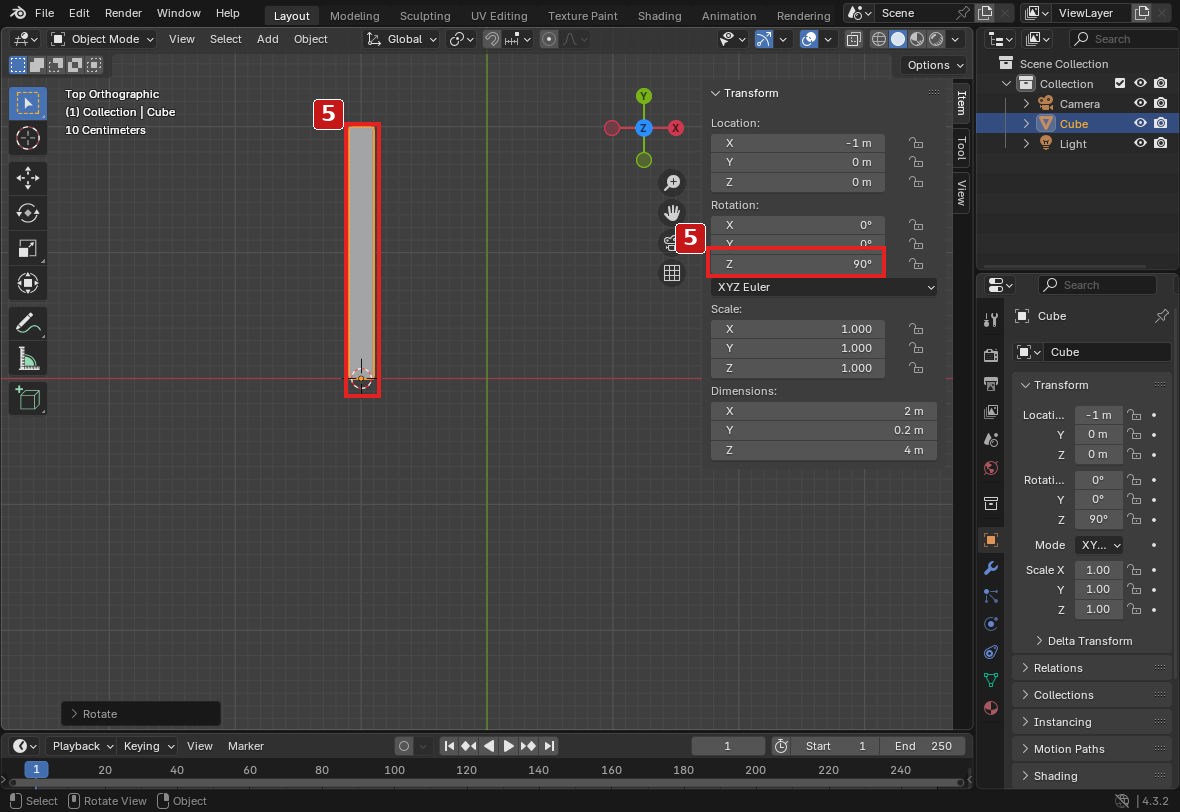
Task: Disable Cube in renders
Action: 1160,123
